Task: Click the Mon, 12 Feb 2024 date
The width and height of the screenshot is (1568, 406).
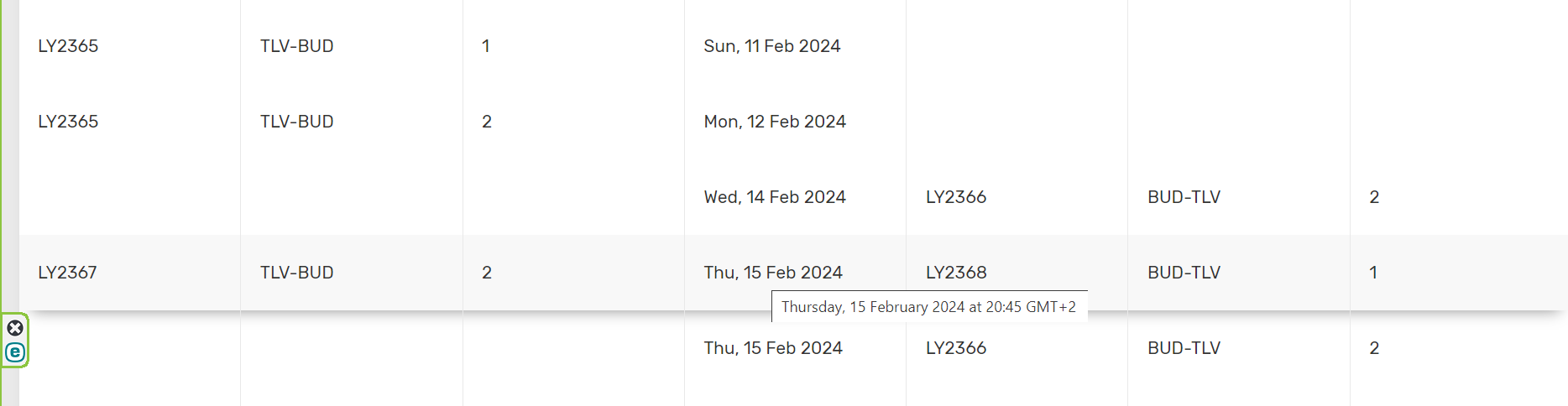Action: point(774,122)
